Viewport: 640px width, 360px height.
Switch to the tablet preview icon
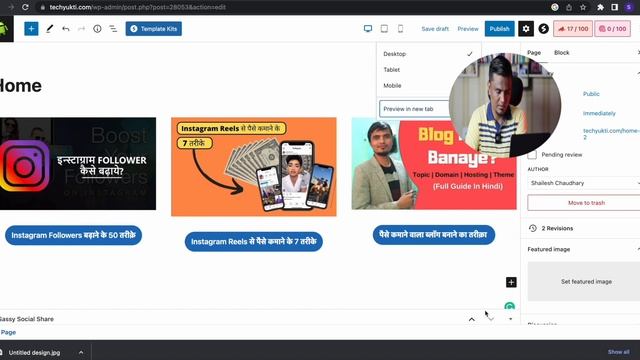pyautogui.click(x=384, y=29)
